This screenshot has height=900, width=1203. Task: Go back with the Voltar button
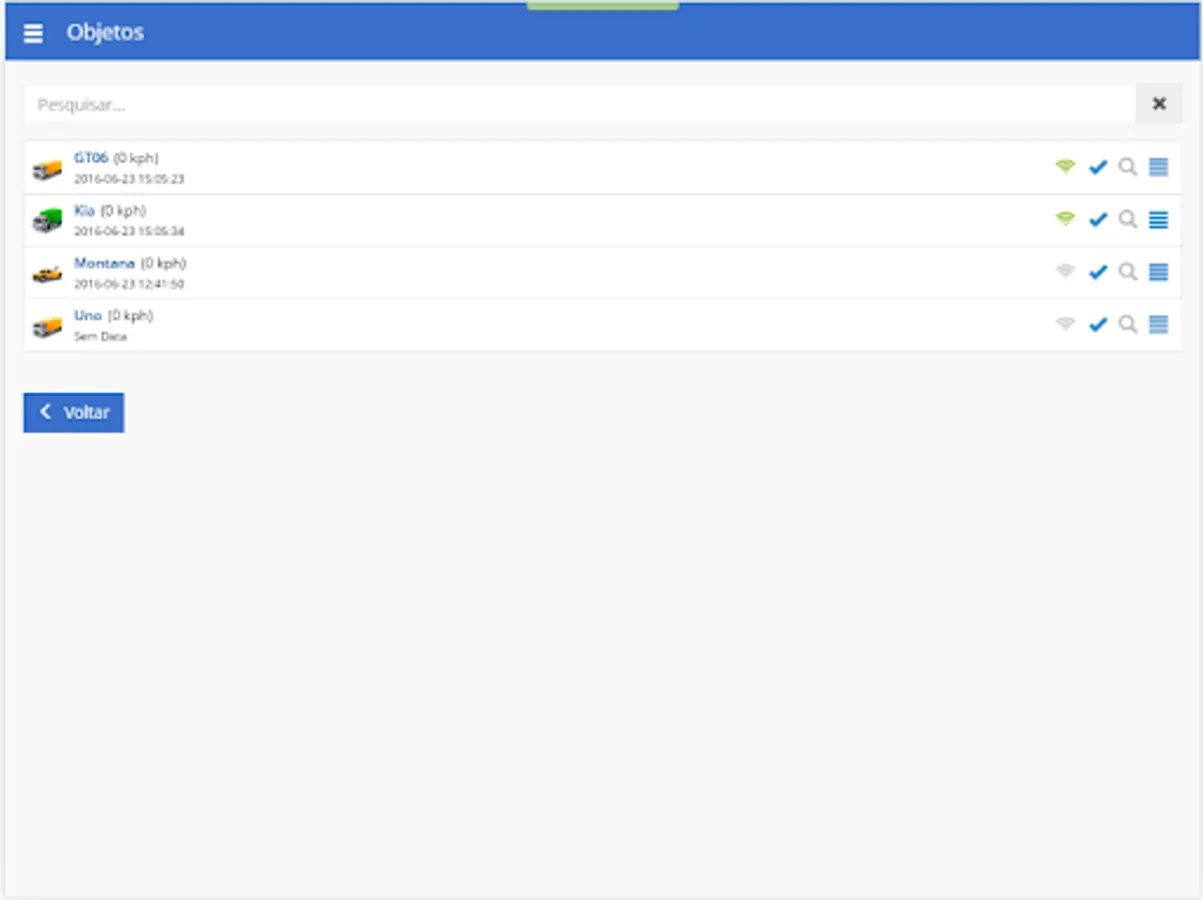pyautogui.click(x=74, y=413)
